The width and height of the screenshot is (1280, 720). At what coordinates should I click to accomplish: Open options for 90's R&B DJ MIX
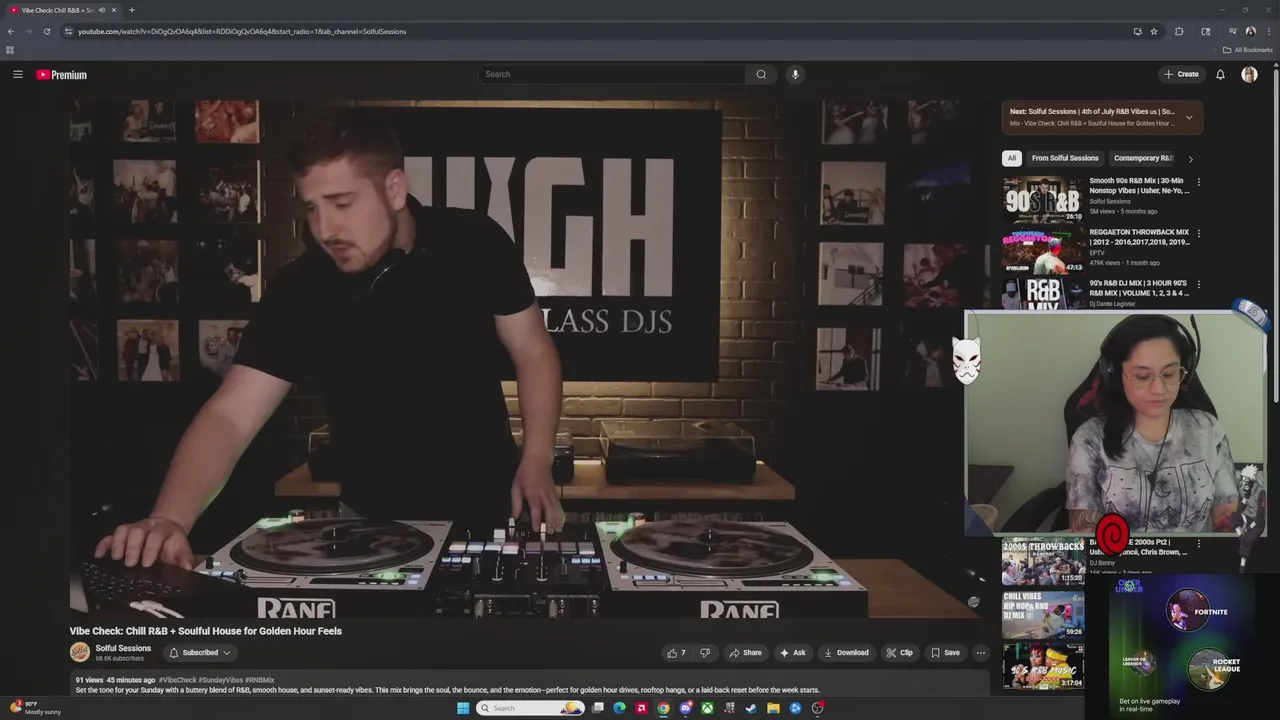pos(1198,284)
